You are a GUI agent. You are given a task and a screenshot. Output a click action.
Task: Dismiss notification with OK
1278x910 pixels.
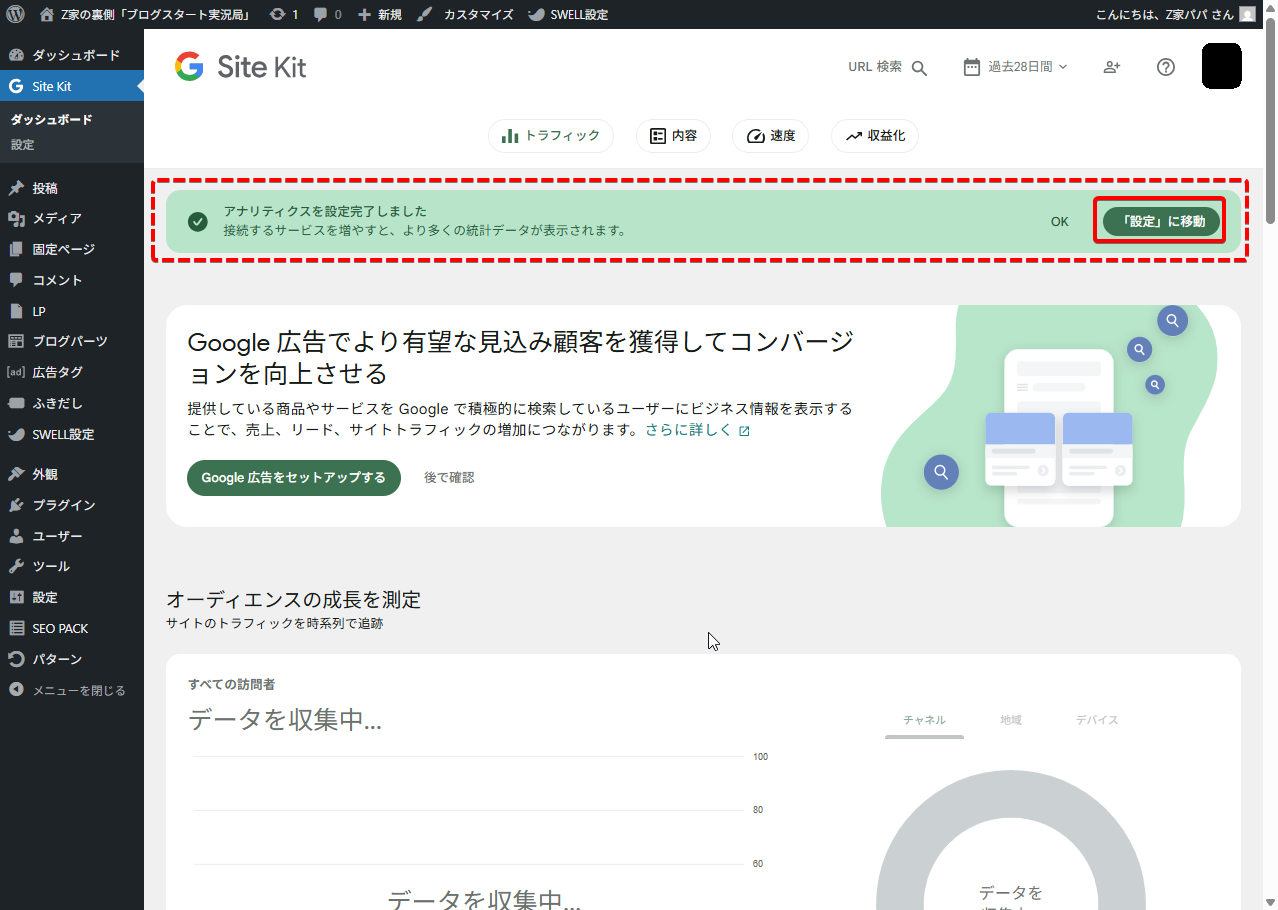[1060, 222]
